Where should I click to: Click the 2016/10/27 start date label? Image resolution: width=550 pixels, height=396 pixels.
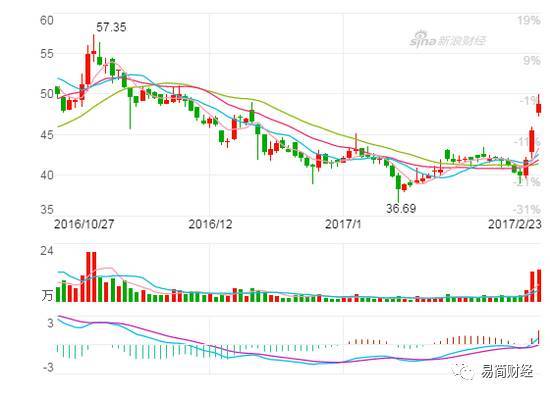[x=84, y=224]
